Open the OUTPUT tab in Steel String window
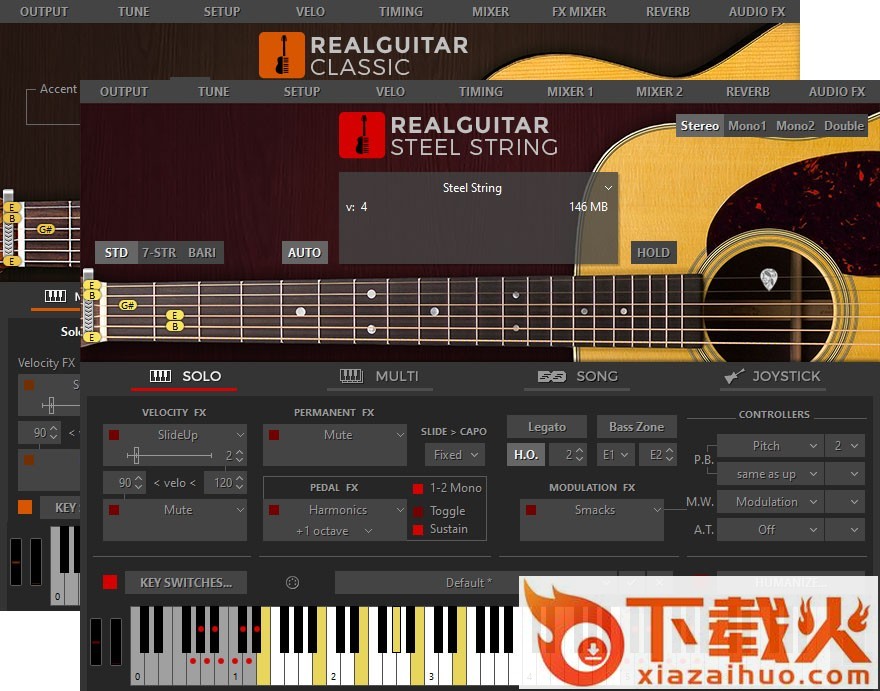The width and height of the screenshot is (880, 691). (x=123, y=92)
